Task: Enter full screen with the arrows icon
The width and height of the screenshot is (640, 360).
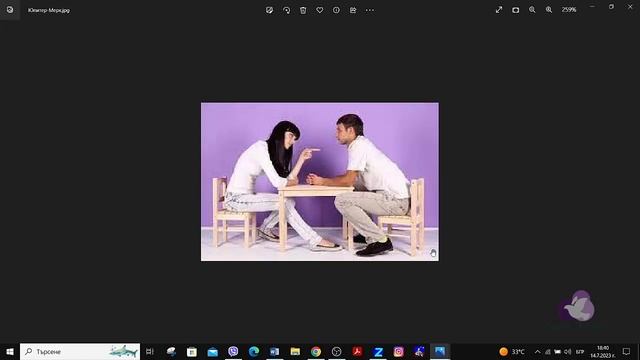Action: 499,10
